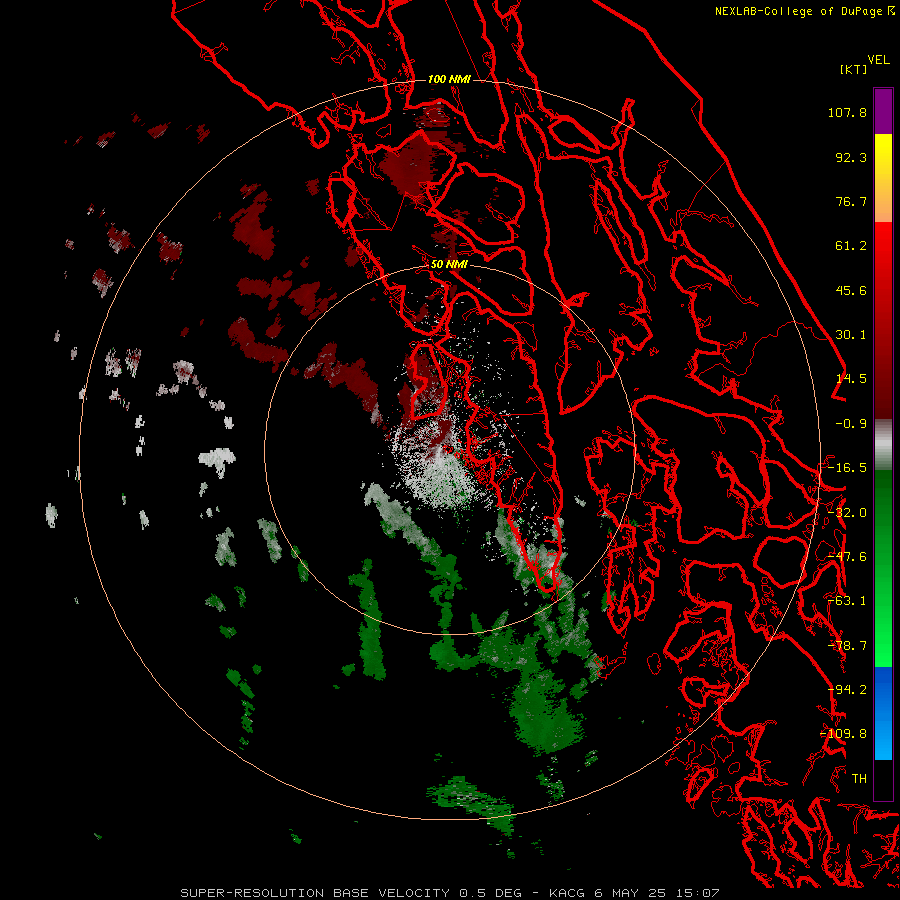Click the -47.6 legend value
Image resolution: width=900 pixels, height=900 pixels.
pyautogui.click(x=847, y=557)
